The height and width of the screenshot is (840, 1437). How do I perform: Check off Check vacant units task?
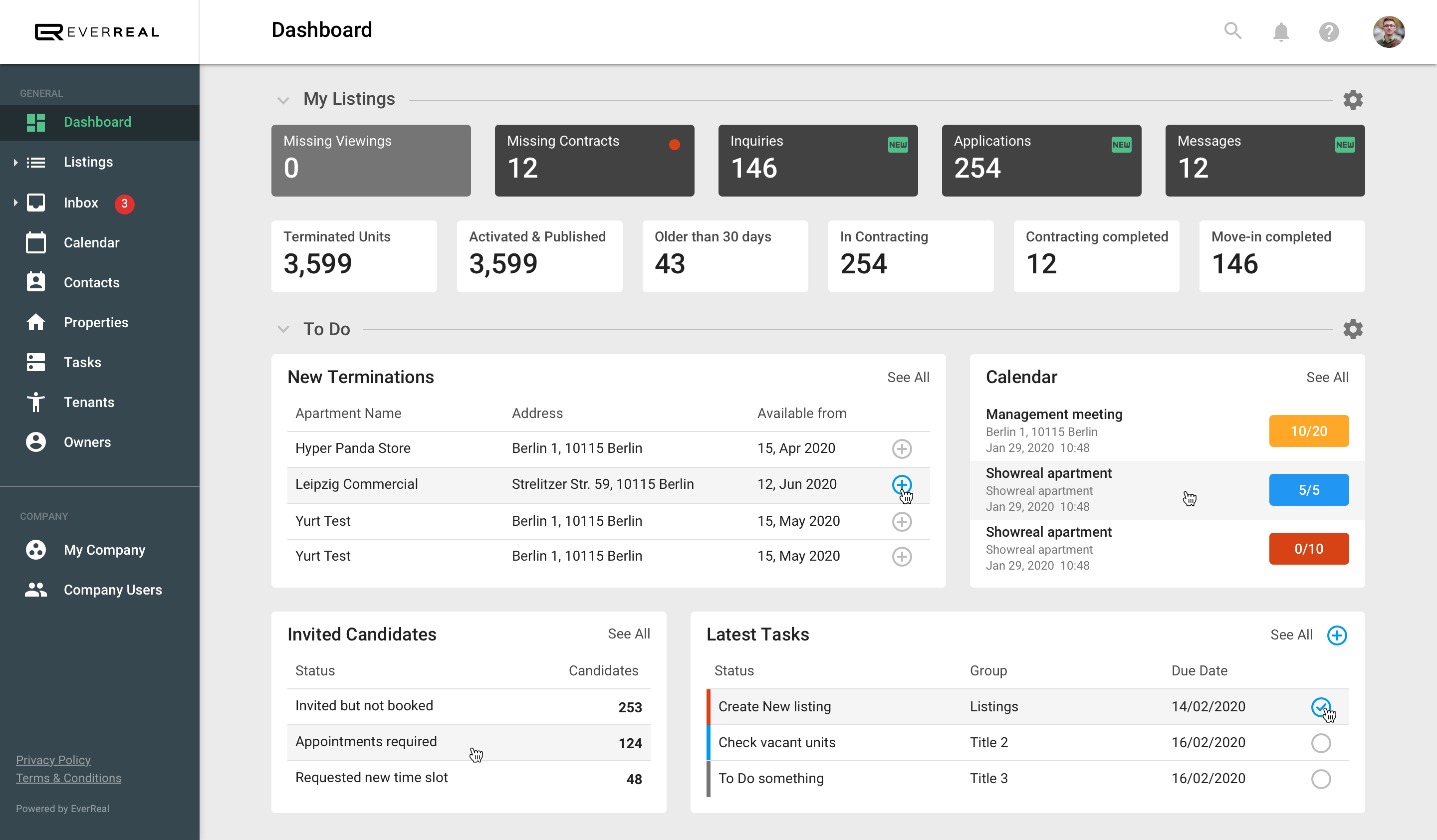pyautogui.click(x=1320, y=743)
